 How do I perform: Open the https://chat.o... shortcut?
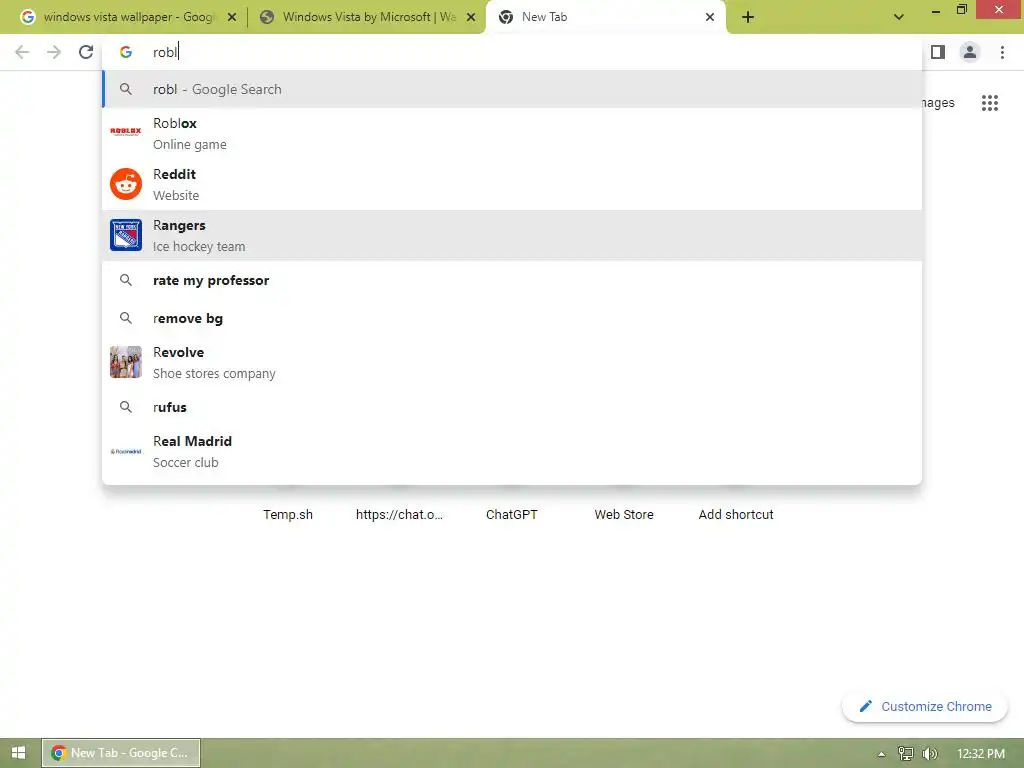400,514
